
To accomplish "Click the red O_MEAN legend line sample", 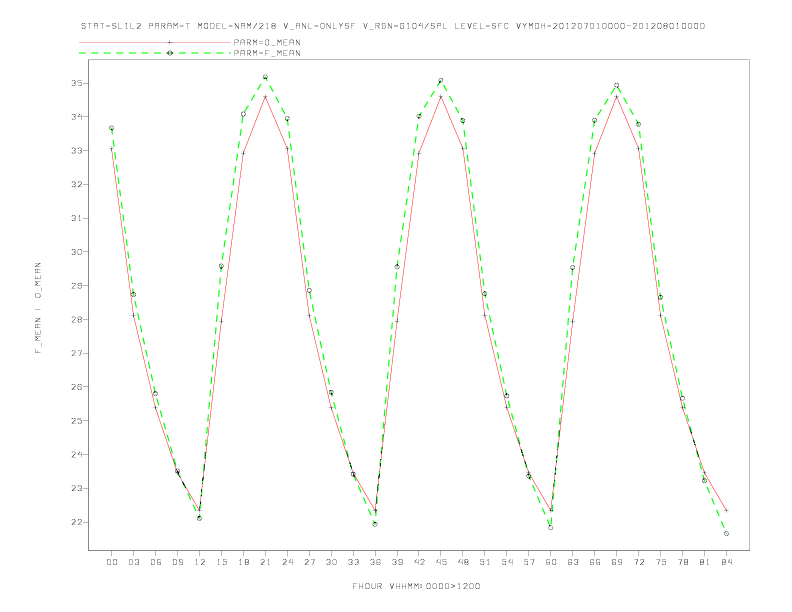I will [155, 42].
